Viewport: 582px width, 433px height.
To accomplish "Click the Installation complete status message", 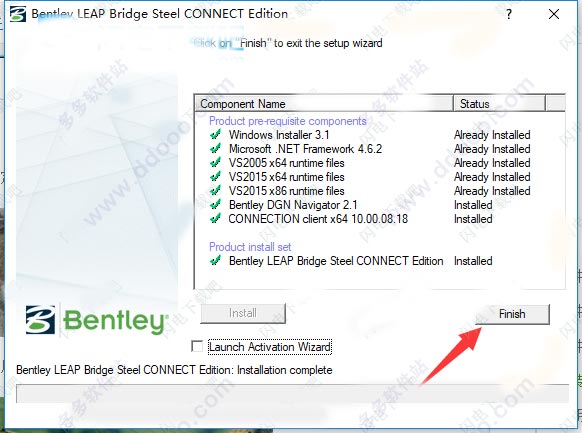I will (174, 370).
